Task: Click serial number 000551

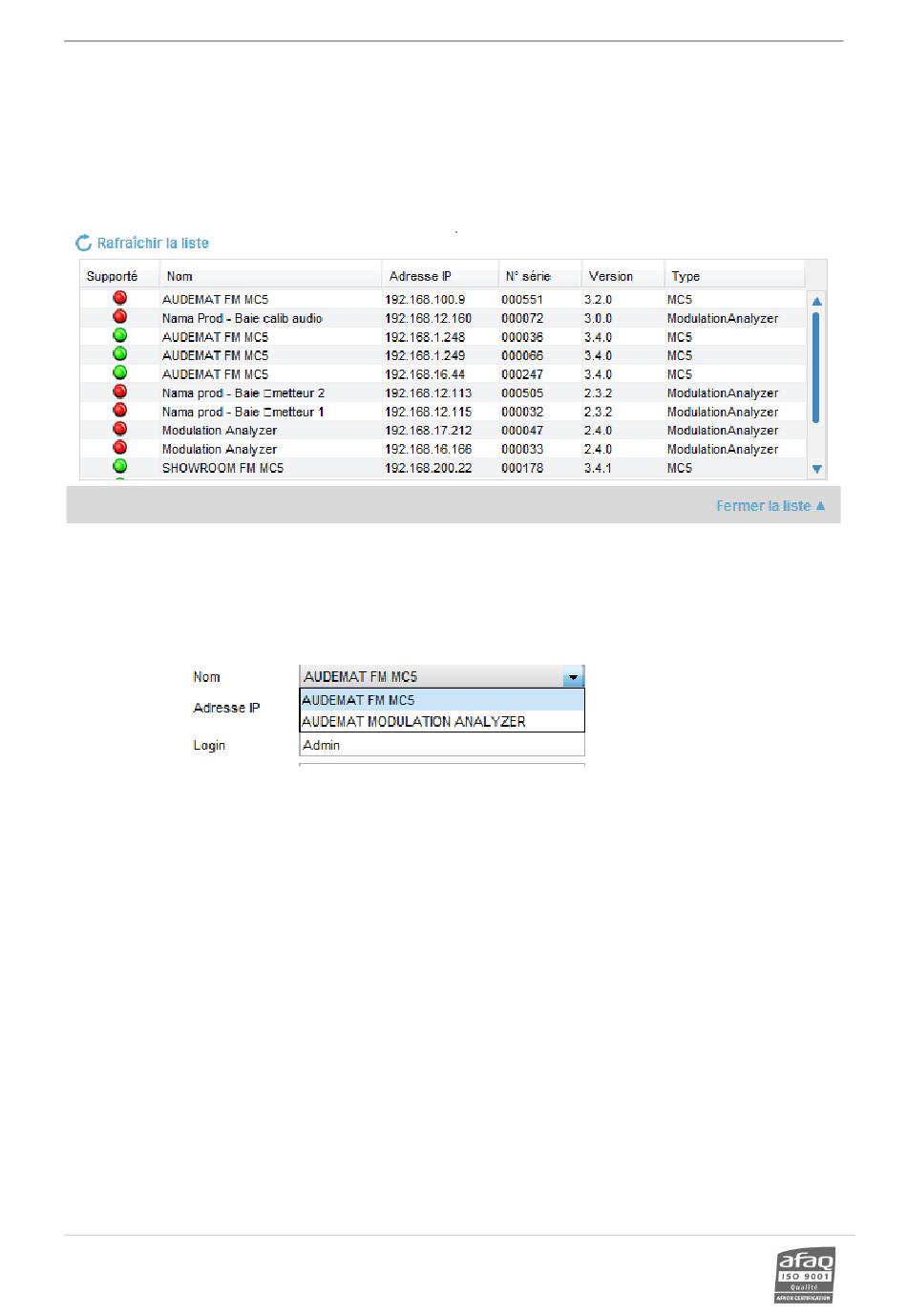Action: 522,300
